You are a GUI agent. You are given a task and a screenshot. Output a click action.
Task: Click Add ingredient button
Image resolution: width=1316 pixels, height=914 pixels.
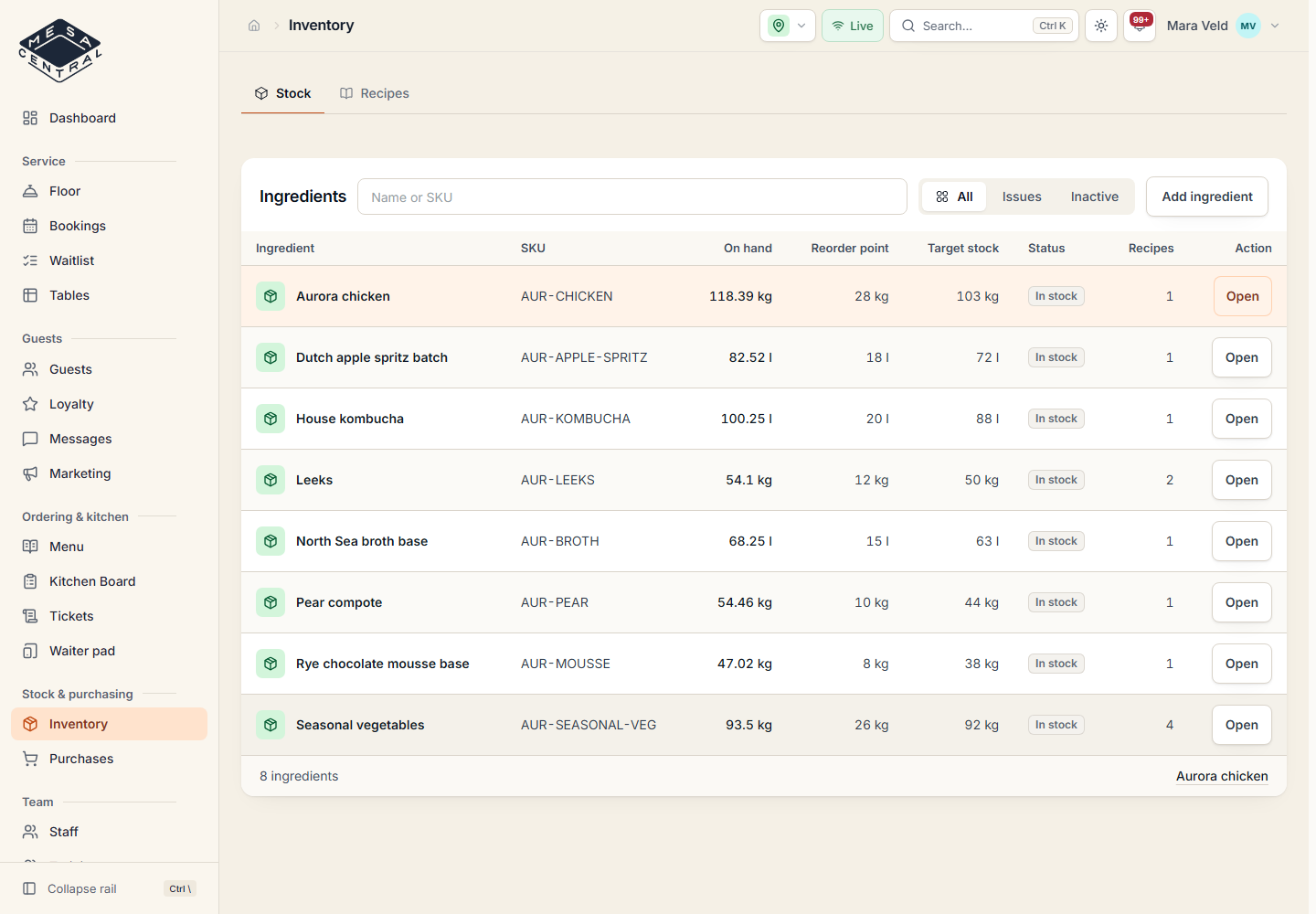pyautogui.click(x=1207, y=197)
